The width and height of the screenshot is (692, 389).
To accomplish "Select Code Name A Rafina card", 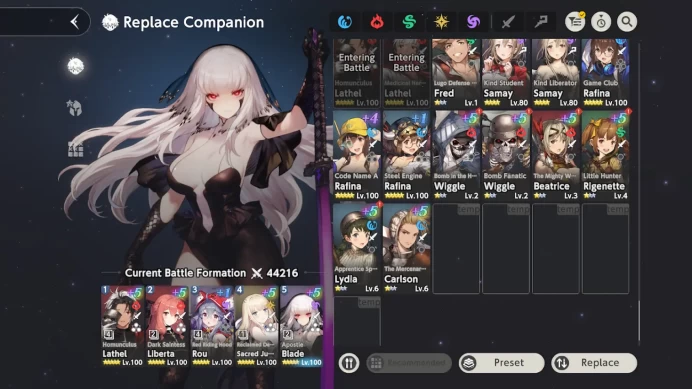I will pyautogui.click(x=357, y=155).
